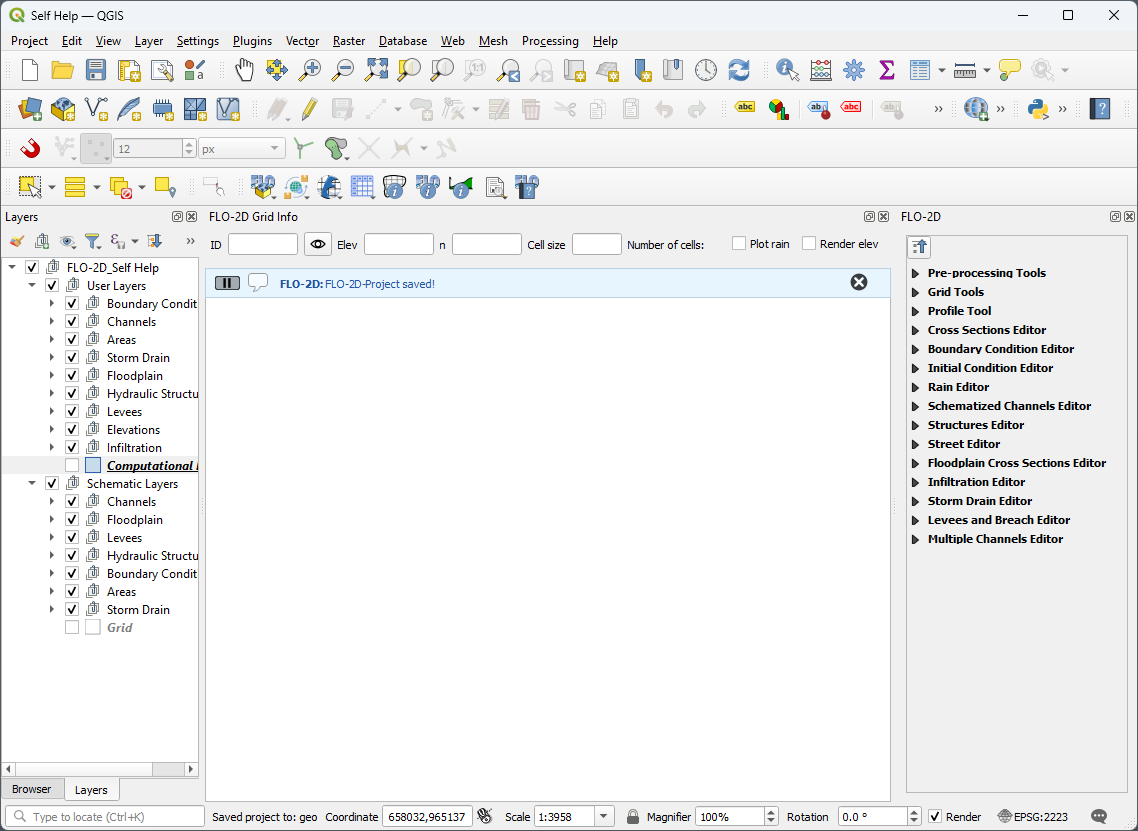Check the Render elev option
This screenshot has width=1138, height=831.
coord(809,244)
